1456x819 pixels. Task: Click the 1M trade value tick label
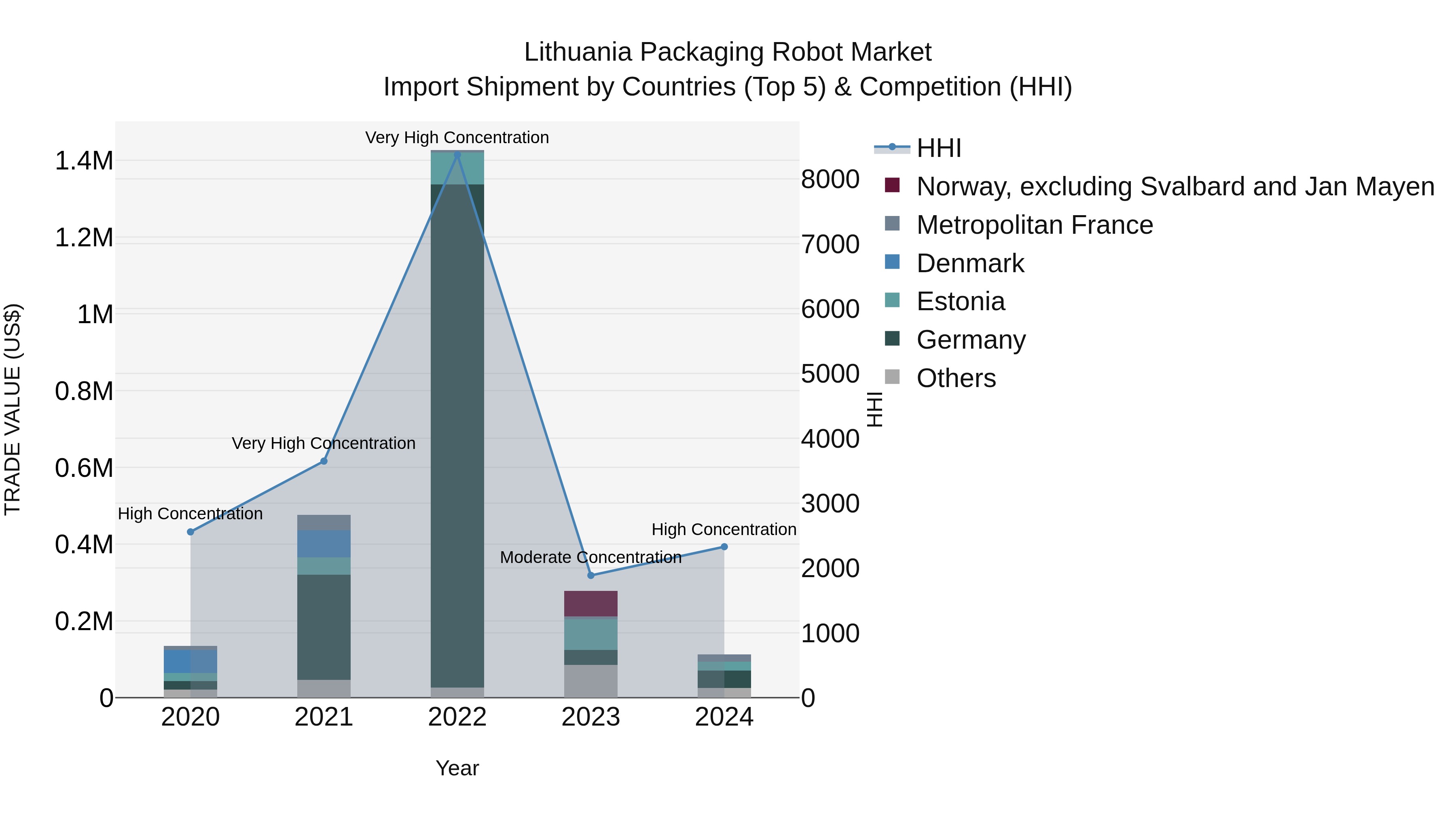95,314
